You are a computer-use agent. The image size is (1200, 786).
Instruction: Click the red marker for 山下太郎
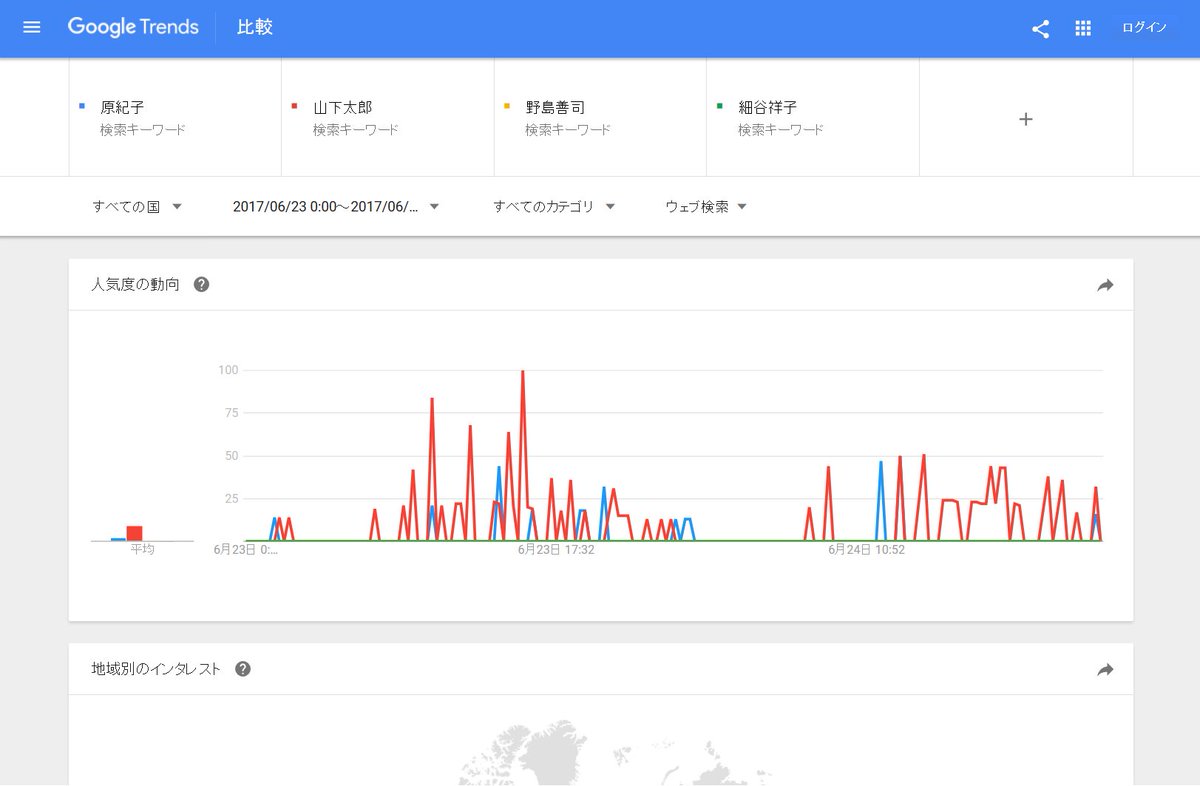click(x=294, y=105)
